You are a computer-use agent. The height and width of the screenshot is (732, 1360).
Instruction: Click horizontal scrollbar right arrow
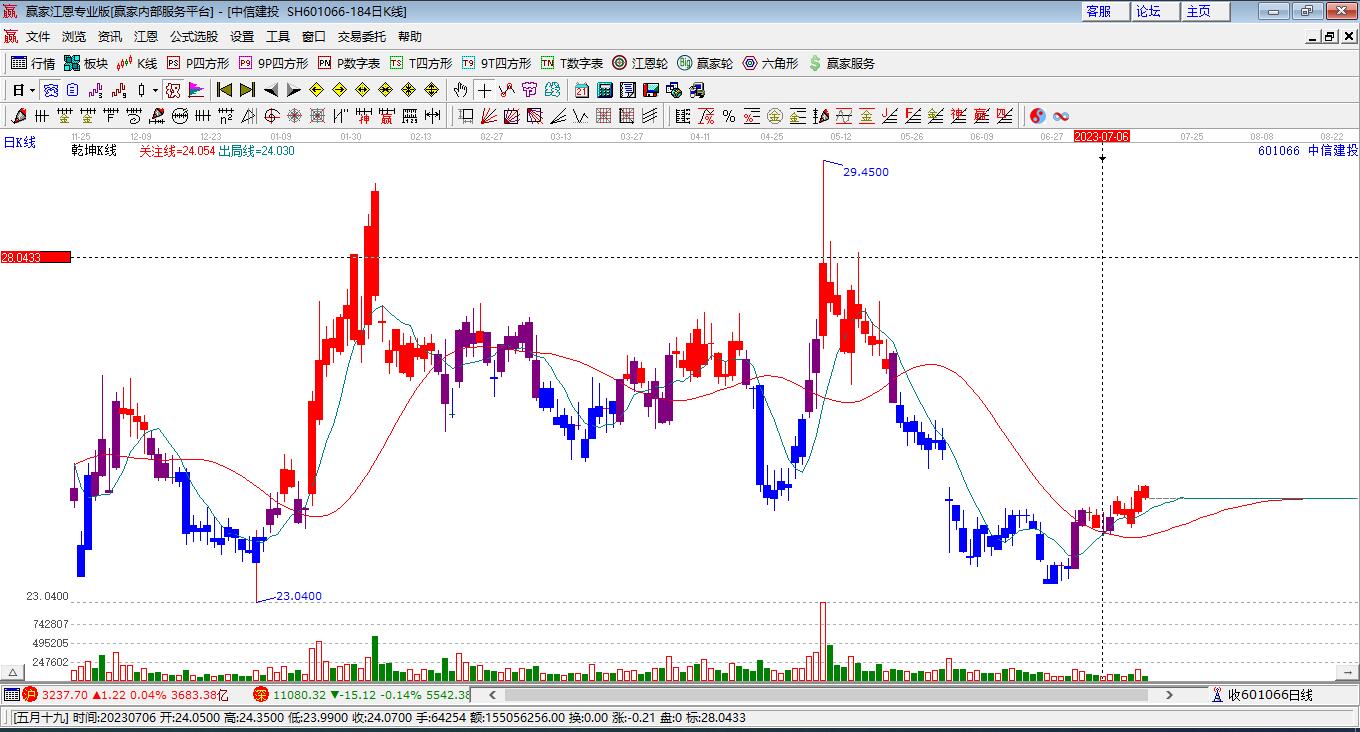(1169, 694)
